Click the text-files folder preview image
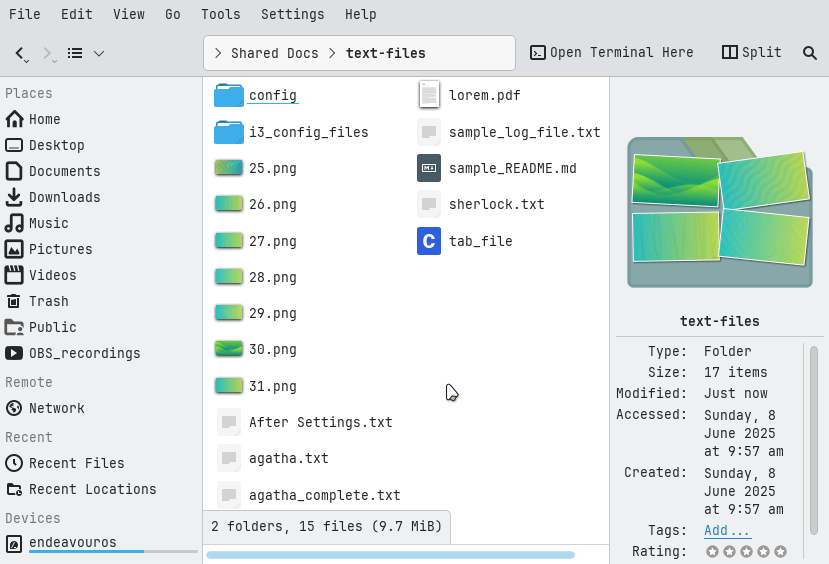Screen dimensions: 829x564 [720, 212]
